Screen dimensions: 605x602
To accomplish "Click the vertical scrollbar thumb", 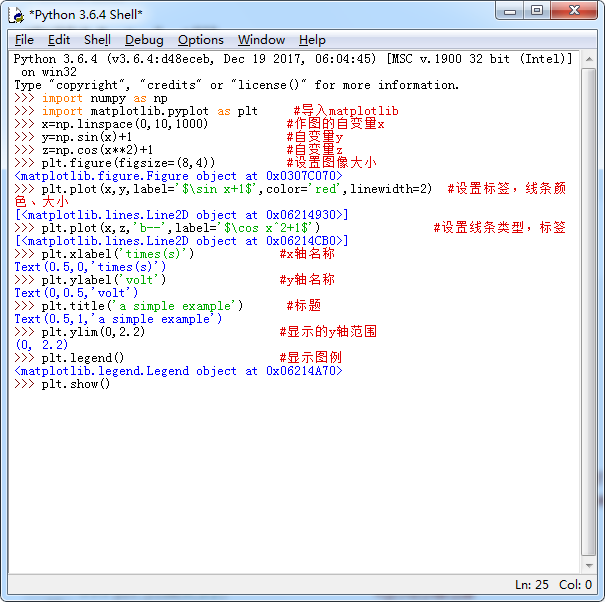I will pos(589,312).
